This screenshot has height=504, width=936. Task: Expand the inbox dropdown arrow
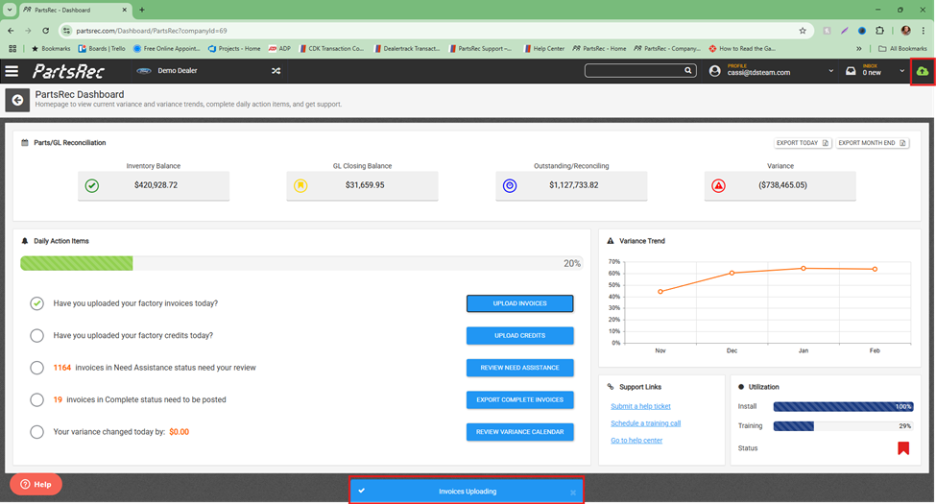pos(902,71)
